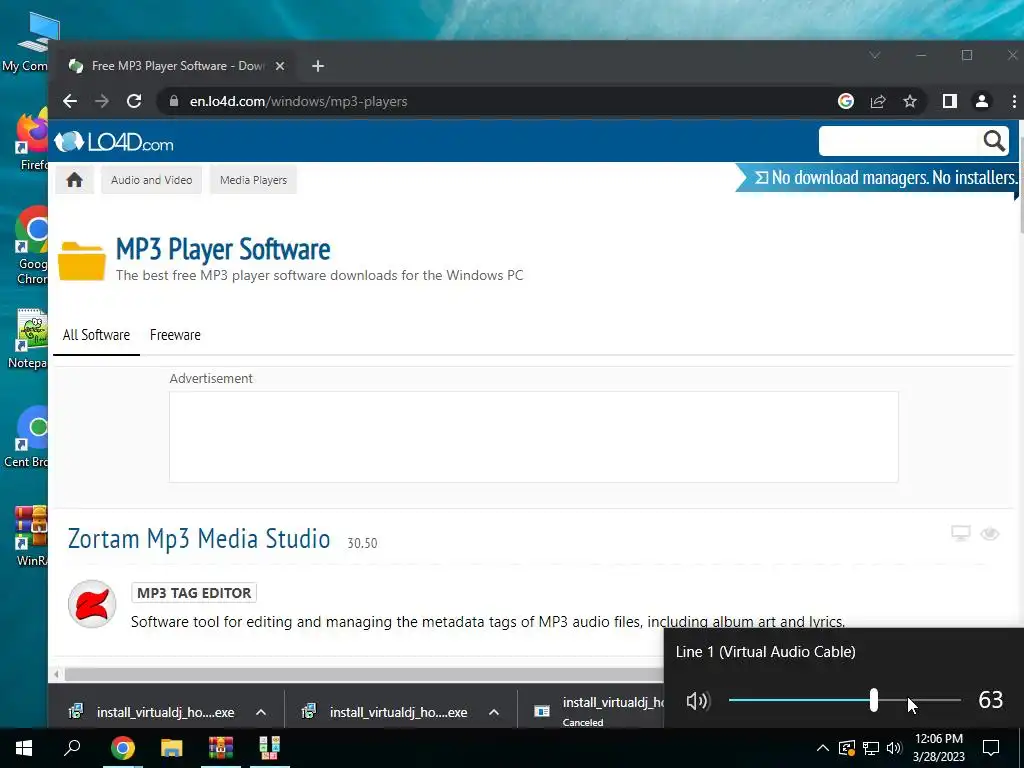1024x768 pixels.
Task: Open File Explorer from the taskbar
Action: (171, 748)
